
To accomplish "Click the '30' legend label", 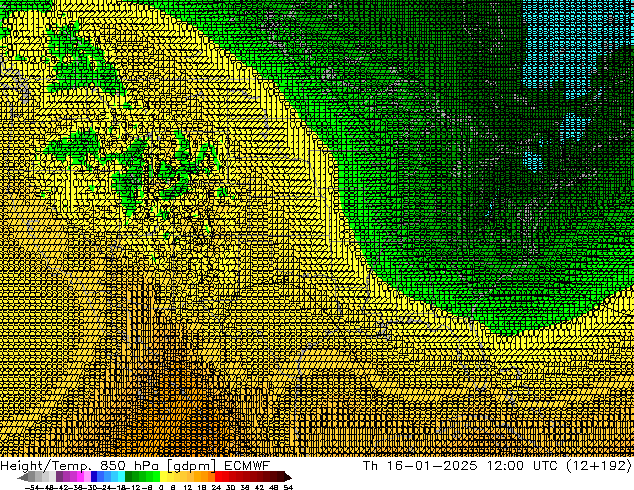I will 230,488.
